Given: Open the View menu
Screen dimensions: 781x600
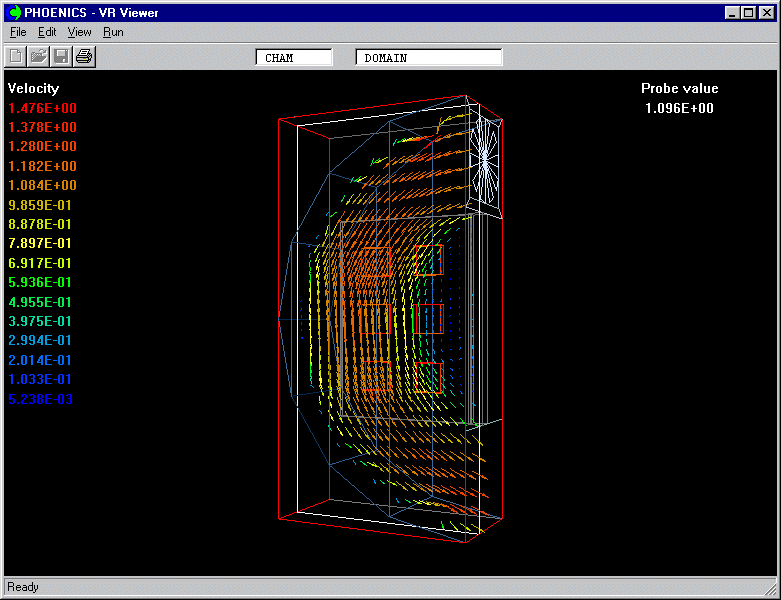Looking at the screenshot, I should coord(79,32).
